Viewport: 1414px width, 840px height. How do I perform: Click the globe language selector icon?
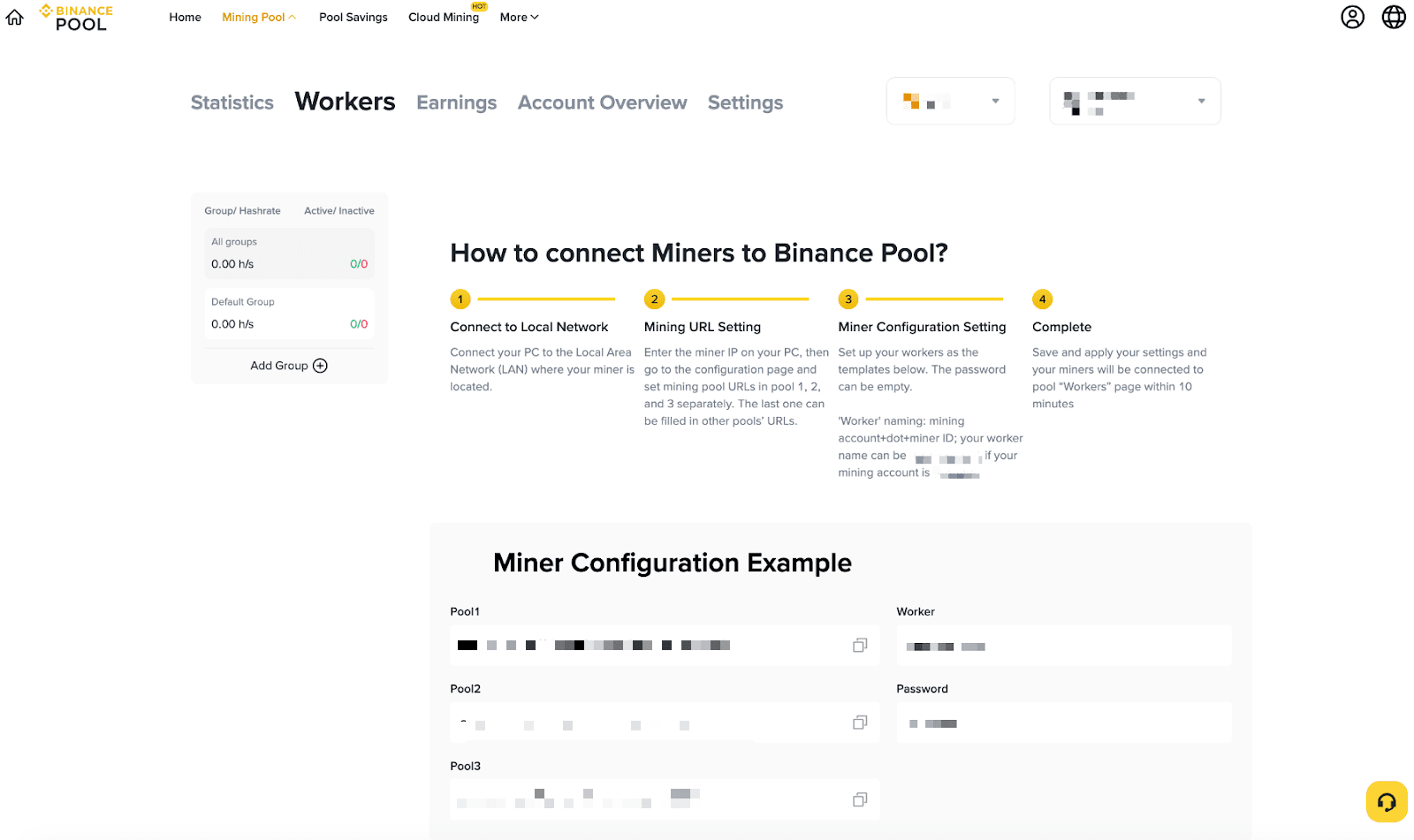click(1394, 17)
